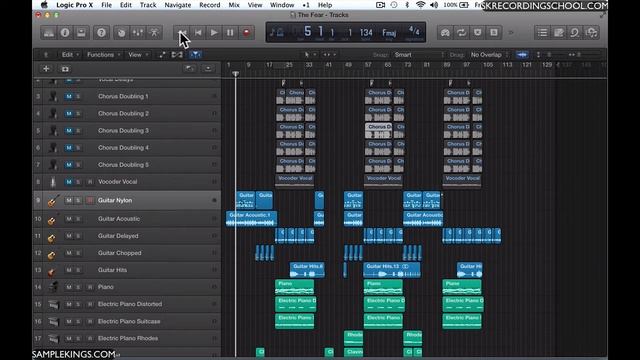Viewport: 640px width, 360px height.
Task: Open the Navigate menu
Action: [x=178, y=5]
